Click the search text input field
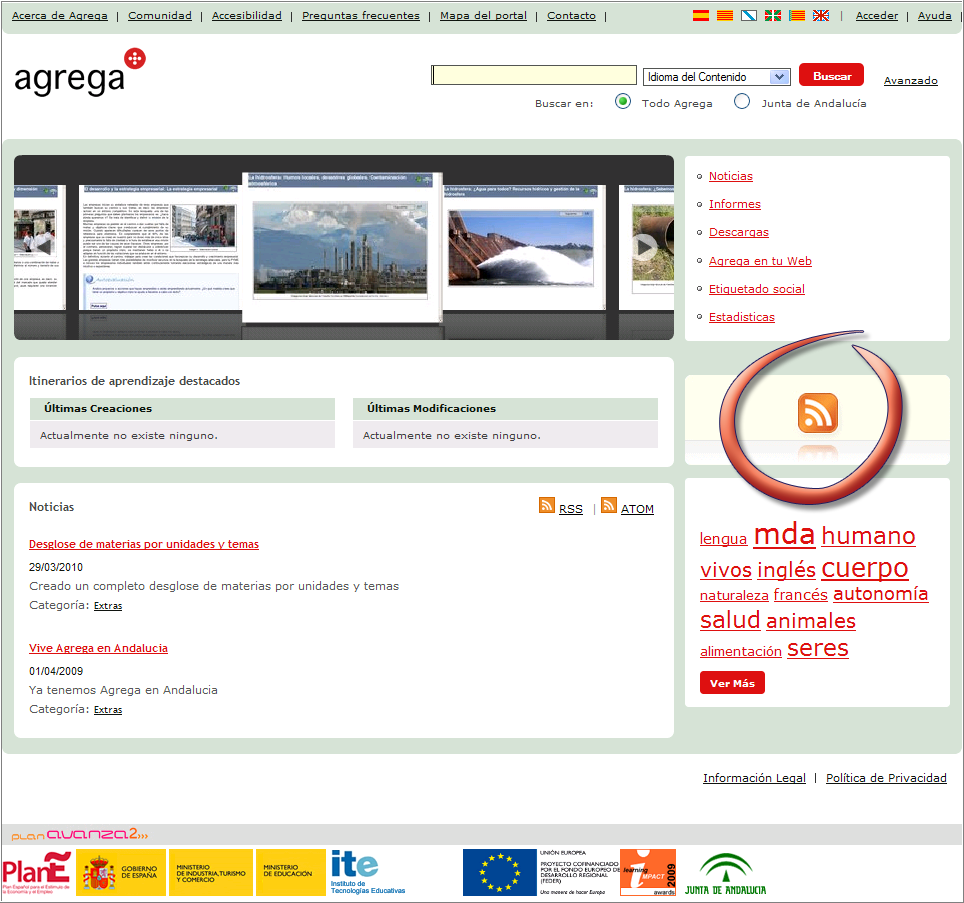964x903 pixels. pyautogui.click(x=534, y=75)
